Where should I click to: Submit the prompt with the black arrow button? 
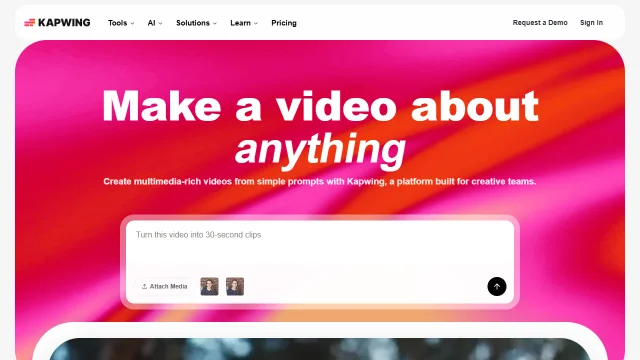point(497,287)
